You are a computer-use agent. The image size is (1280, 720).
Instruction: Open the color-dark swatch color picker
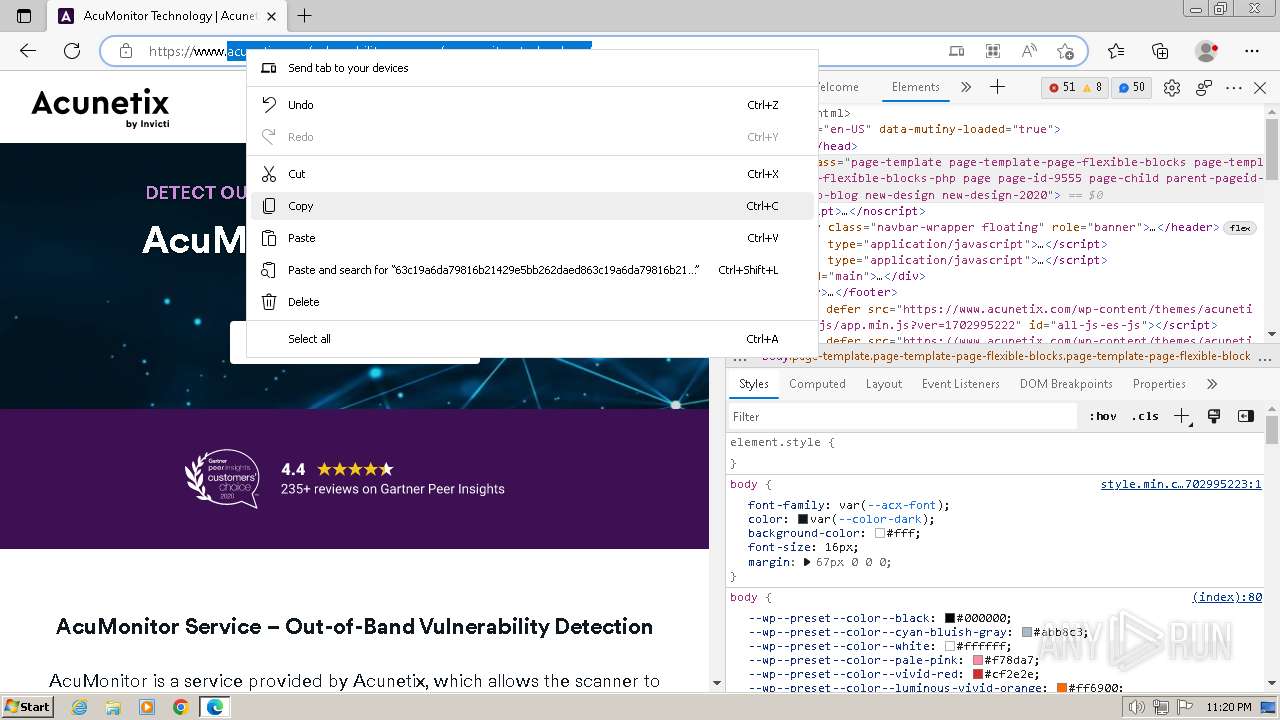[803, 520]
